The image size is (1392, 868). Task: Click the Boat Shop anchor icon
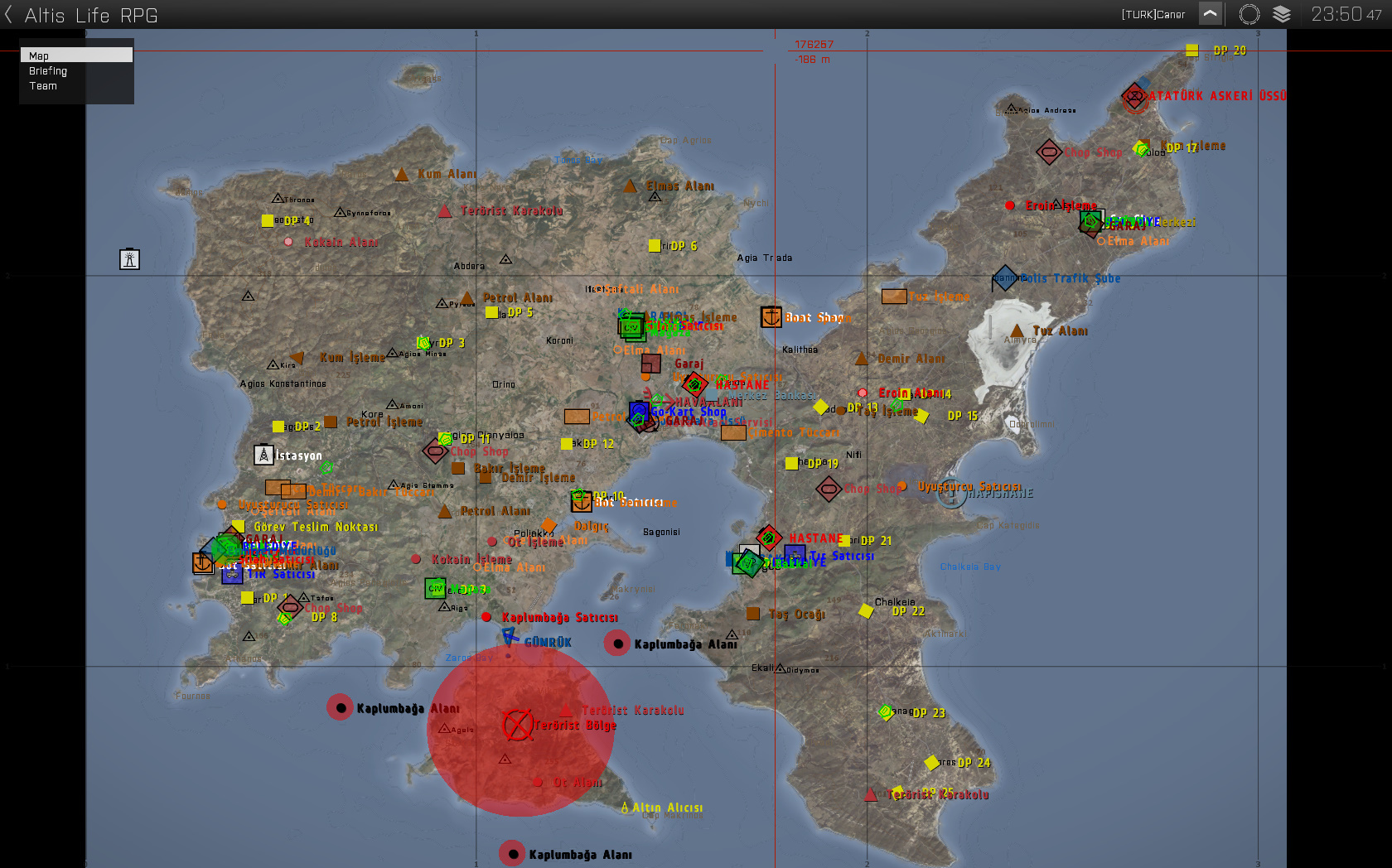coord(771,316)
